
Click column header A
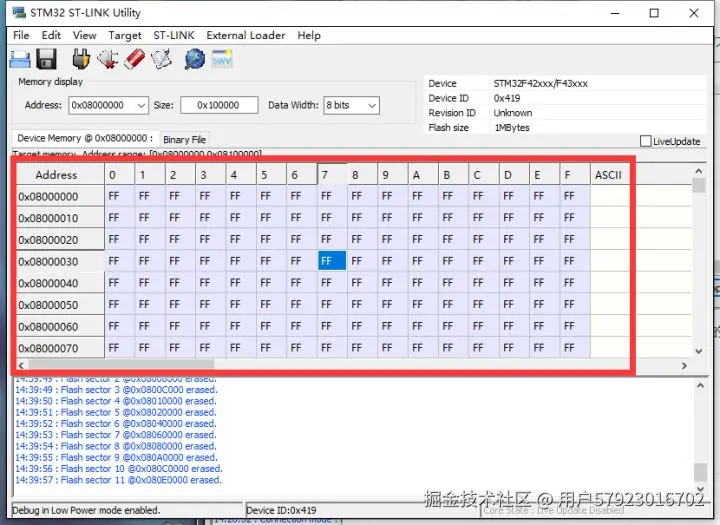[423, 175]
